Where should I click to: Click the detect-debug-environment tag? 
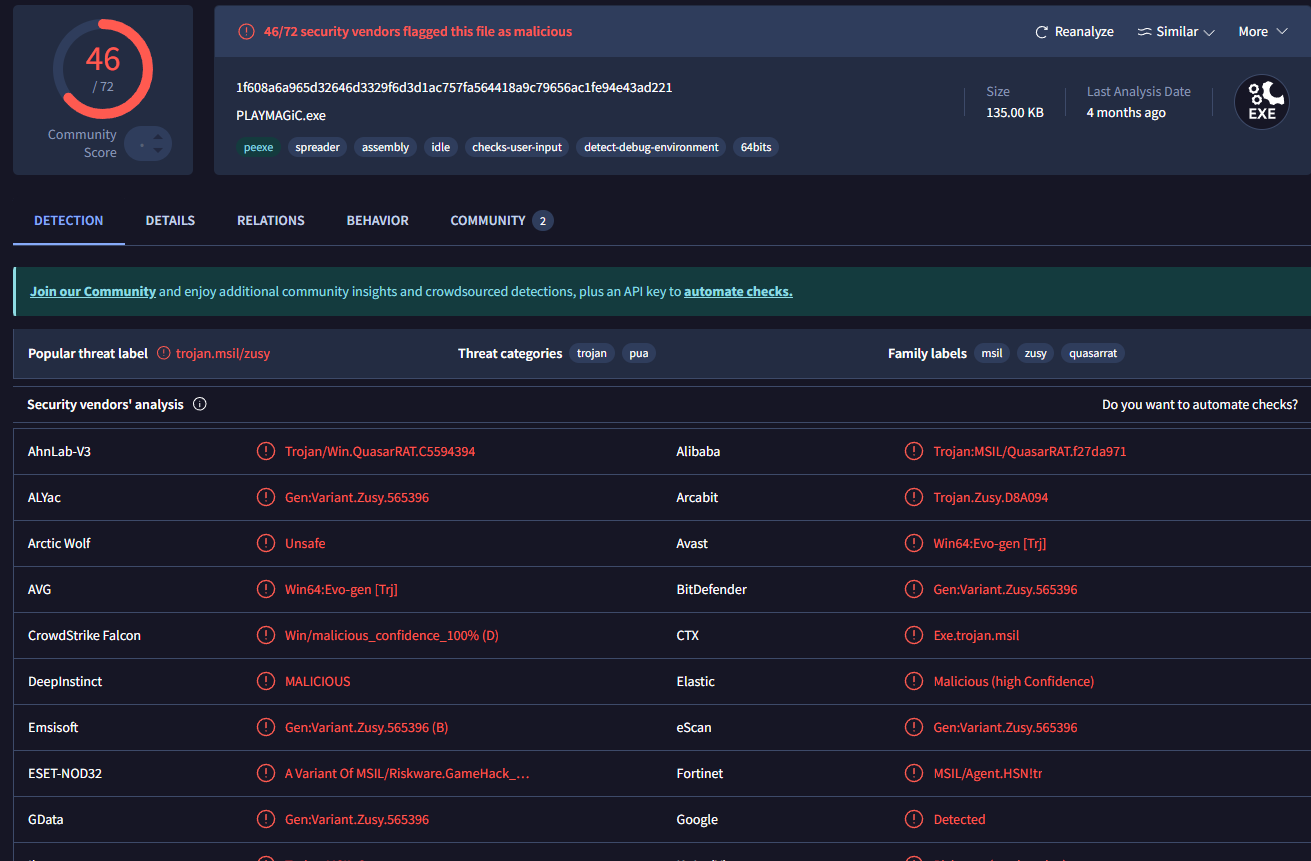tap(651, 147)
